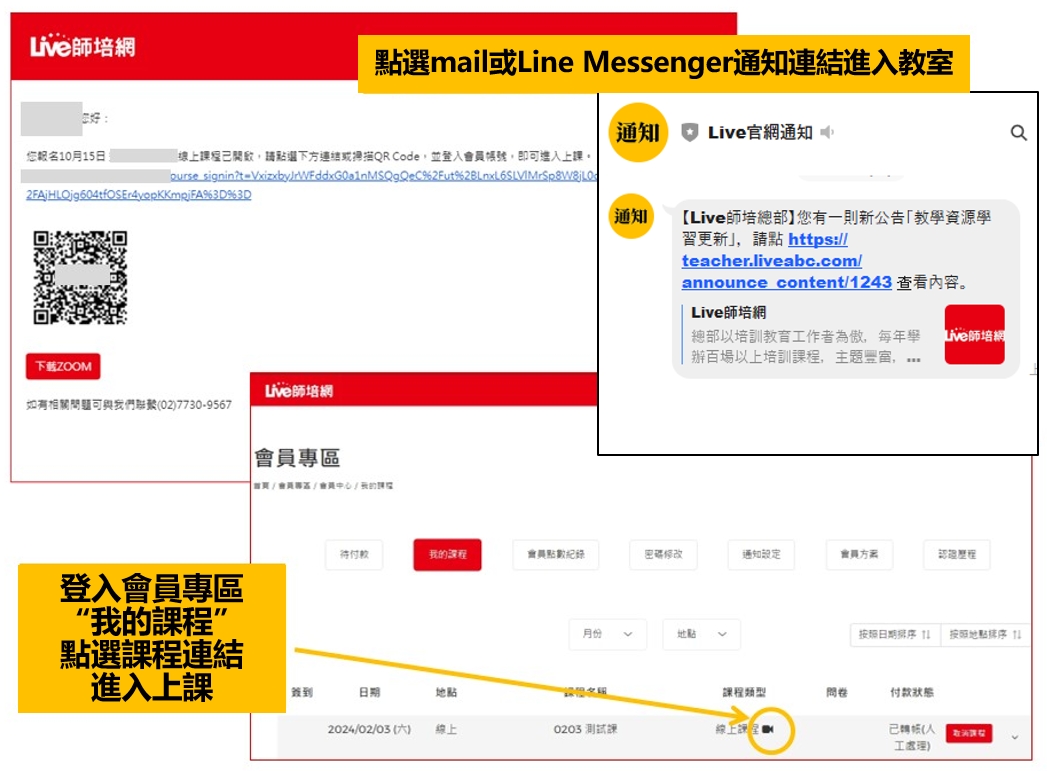1047x771 pixels.
Task: Click the 下載ZOOM button
Action: tap(63, 366)
